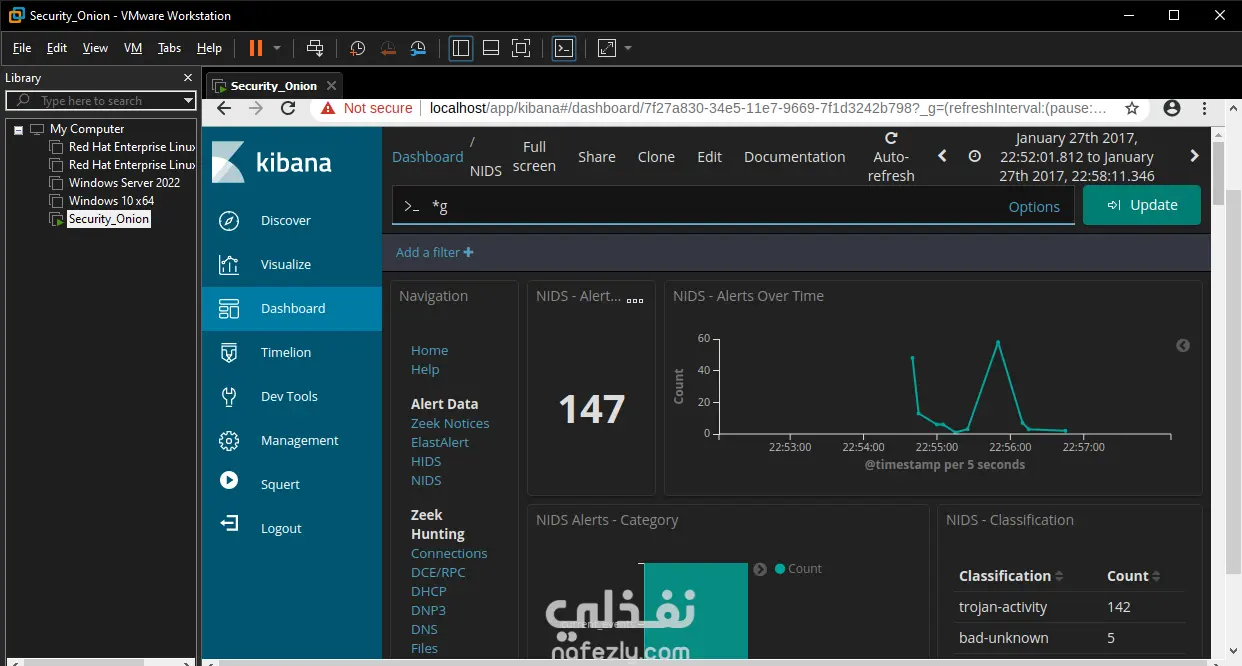The width and height of the screenshot is (1242, 666).
Task: Open the browser profile account icon
Action: pos(1172,108)
